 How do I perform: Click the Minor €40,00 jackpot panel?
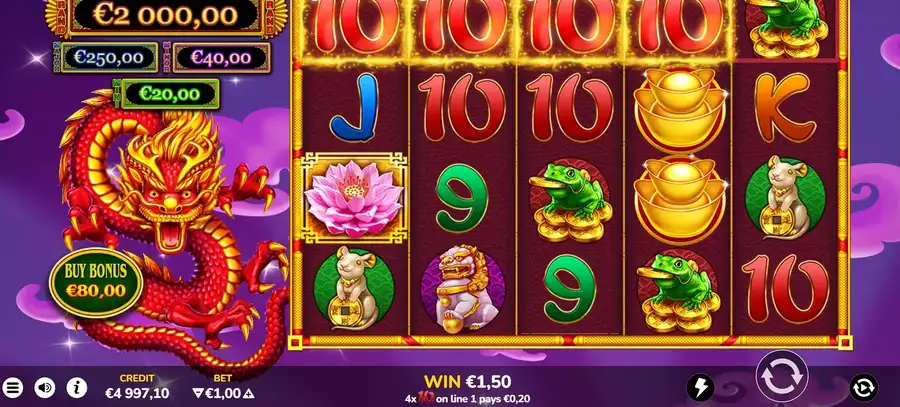click(x=221, y=57)
